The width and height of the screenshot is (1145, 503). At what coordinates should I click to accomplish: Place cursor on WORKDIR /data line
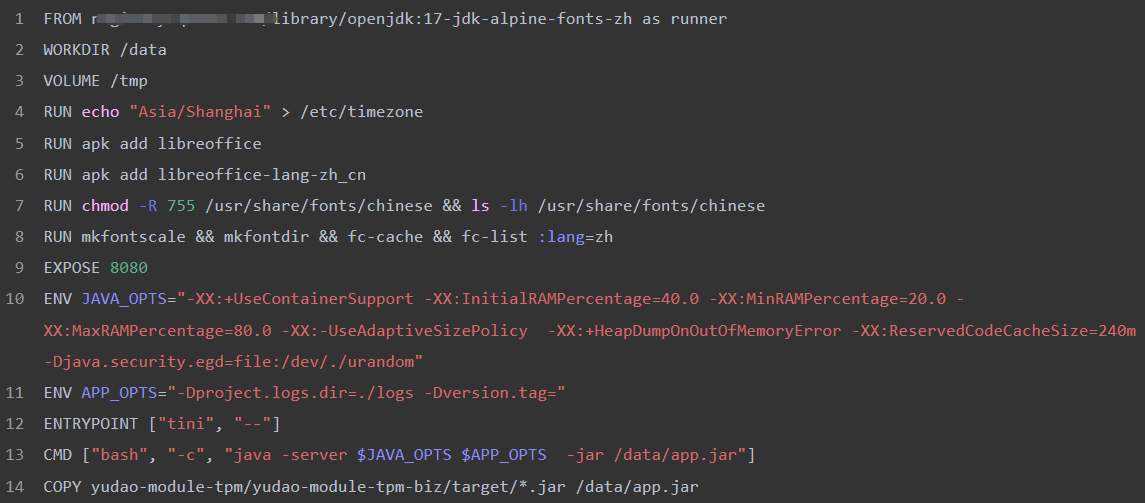(x=105, y=50)
